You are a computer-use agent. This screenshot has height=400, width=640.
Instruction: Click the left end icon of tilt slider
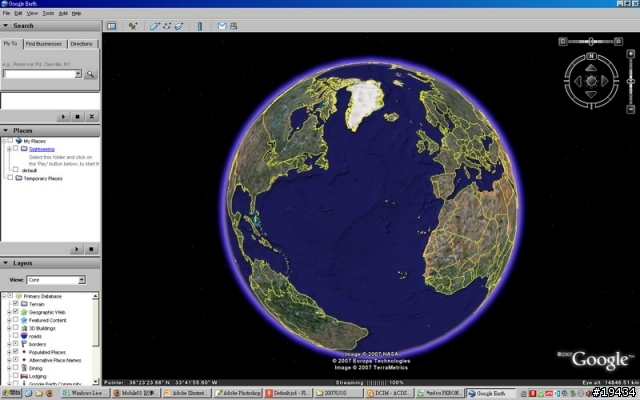(562, 41)
